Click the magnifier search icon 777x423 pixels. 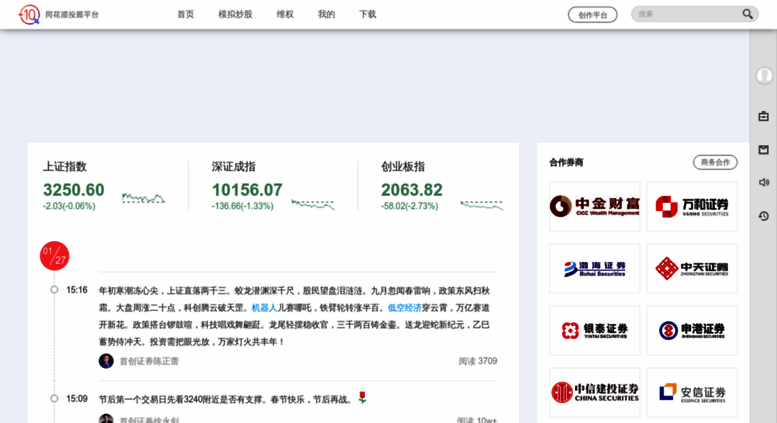tap(747, 14)
